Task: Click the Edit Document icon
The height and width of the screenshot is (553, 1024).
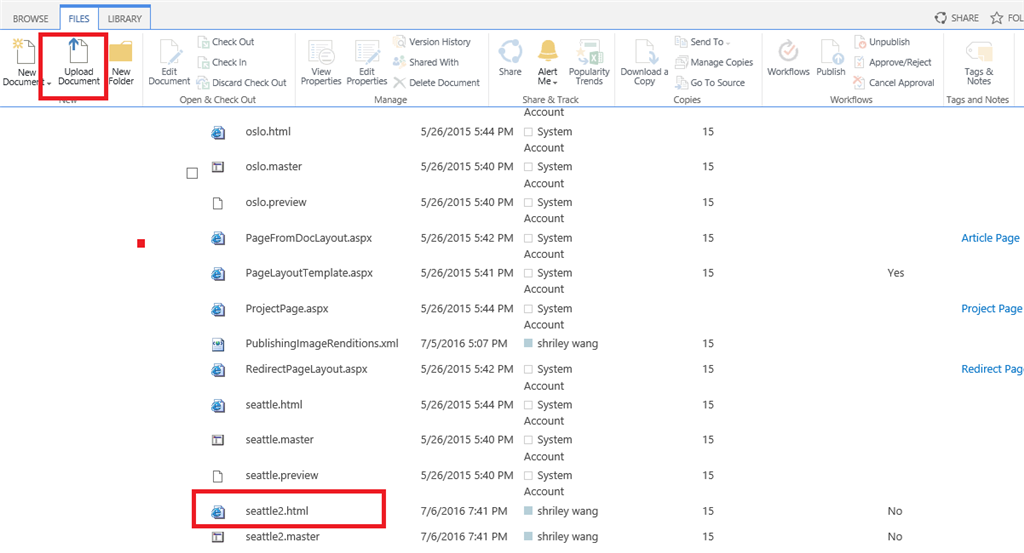Action: [x=169, y=63]
